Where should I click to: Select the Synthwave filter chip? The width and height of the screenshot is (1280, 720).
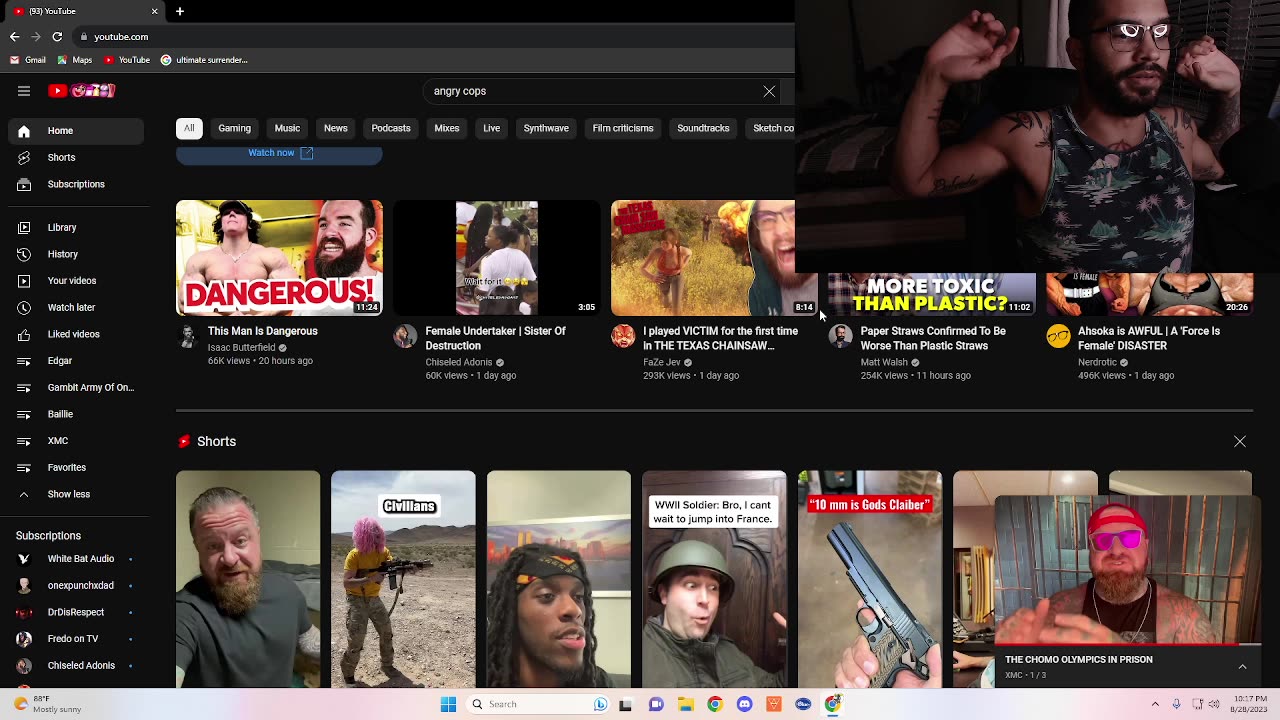pos(546,128)
